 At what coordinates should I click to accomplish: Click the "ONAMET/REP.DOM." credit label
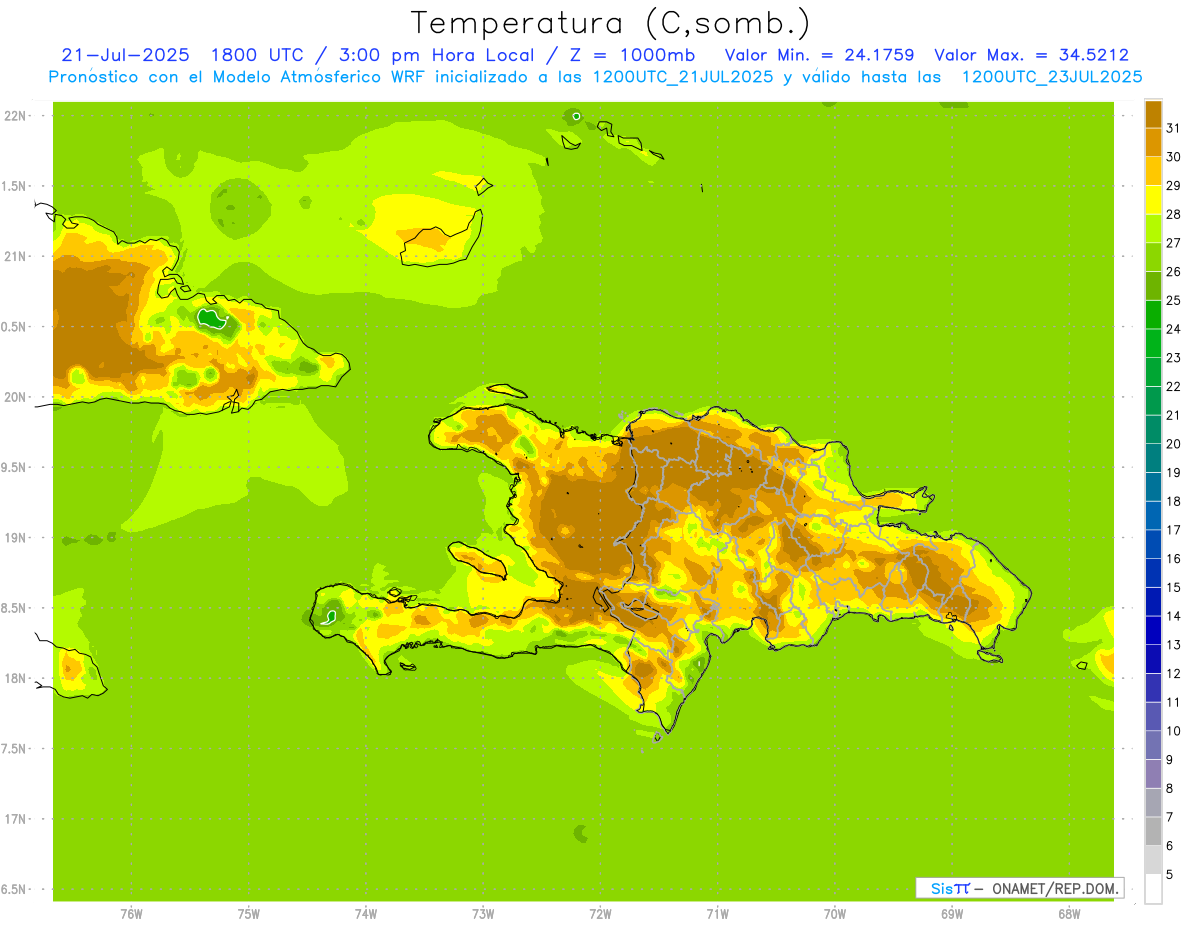(1054, 888)
